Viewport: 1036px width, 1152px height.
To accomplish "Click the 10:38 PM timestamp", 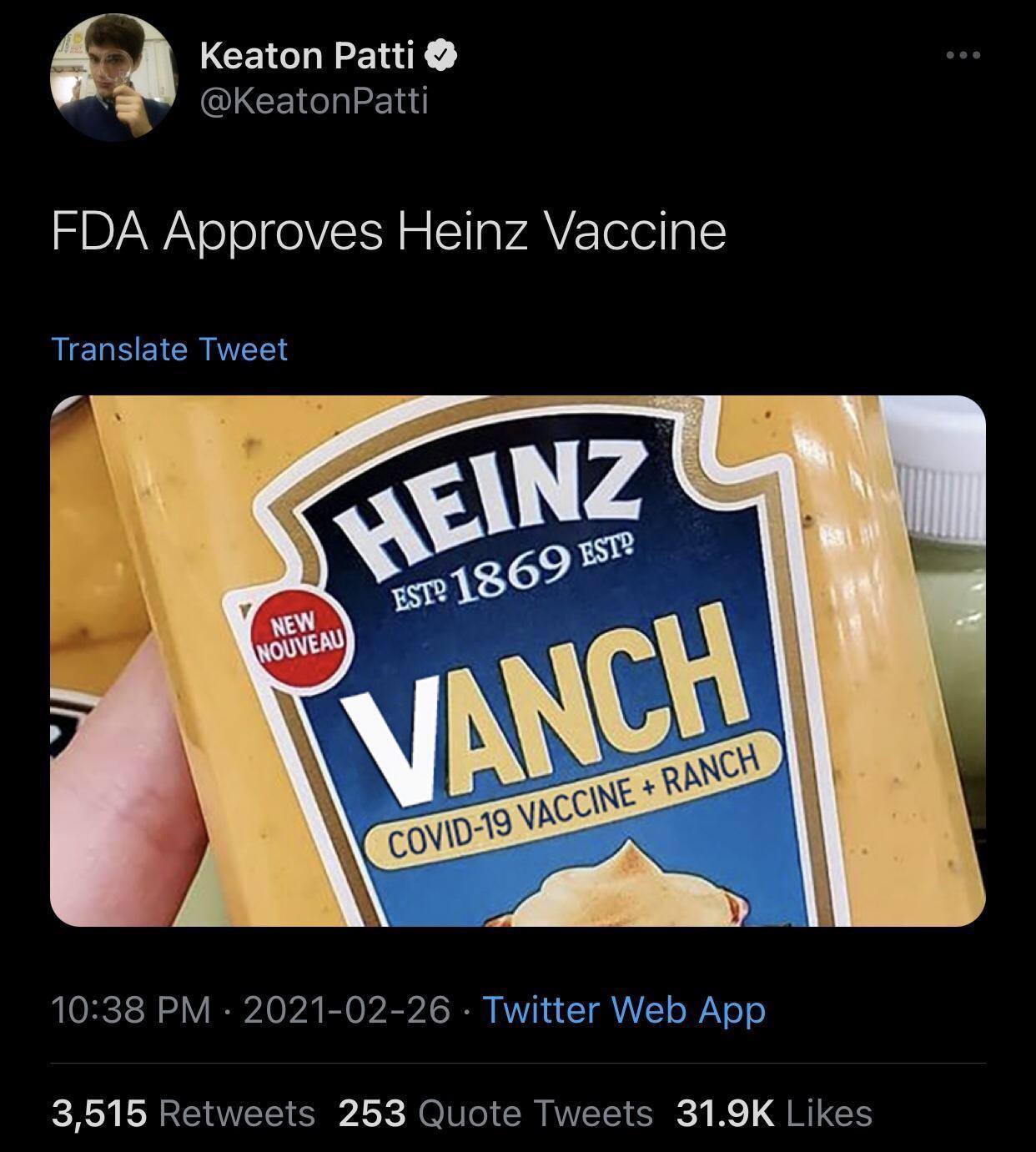I will click(x=130, y=1009).
